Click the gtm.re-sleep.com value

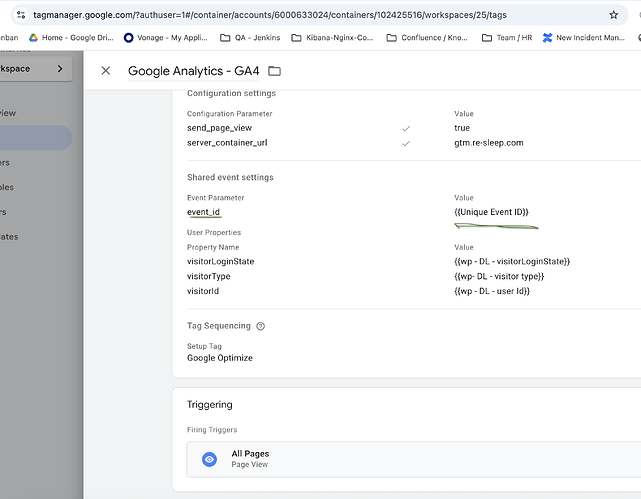tap(489, 143)
